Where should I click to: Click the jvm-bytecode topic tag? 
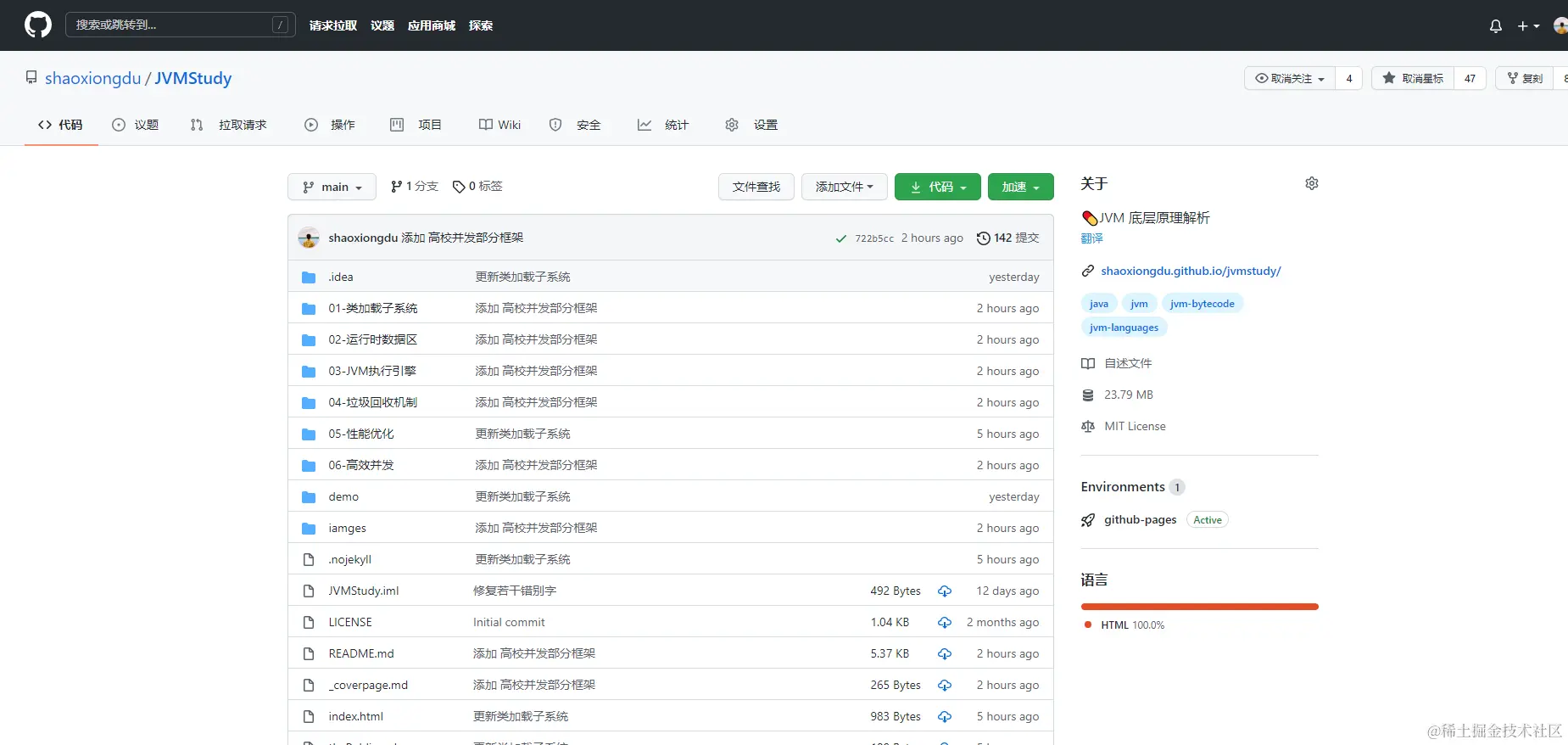(x=1203, y=304)
